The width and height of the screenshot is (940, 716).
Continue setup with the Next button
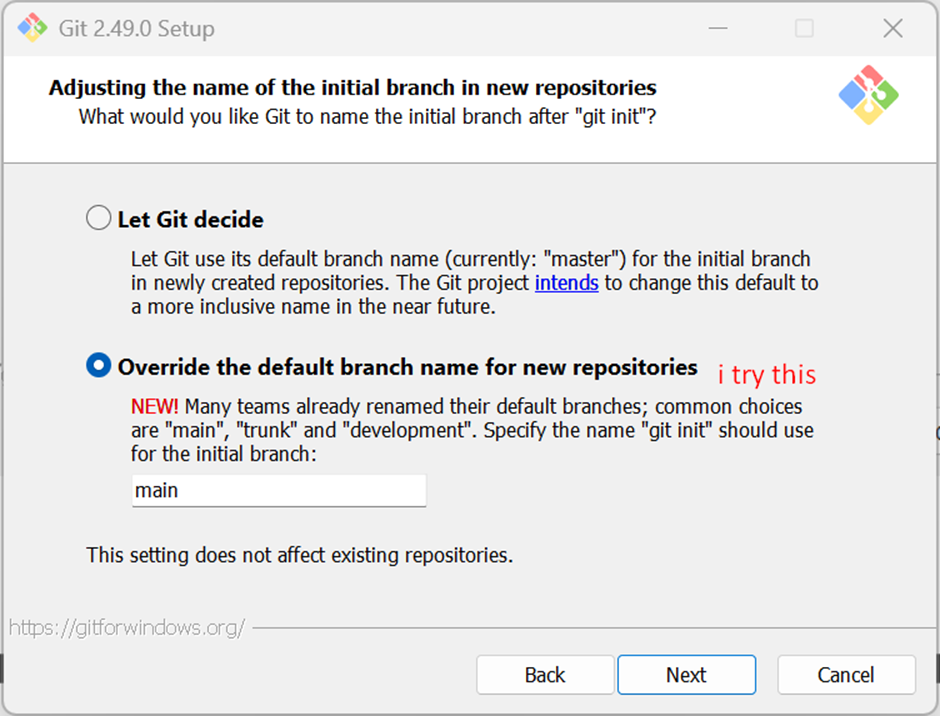686,675
